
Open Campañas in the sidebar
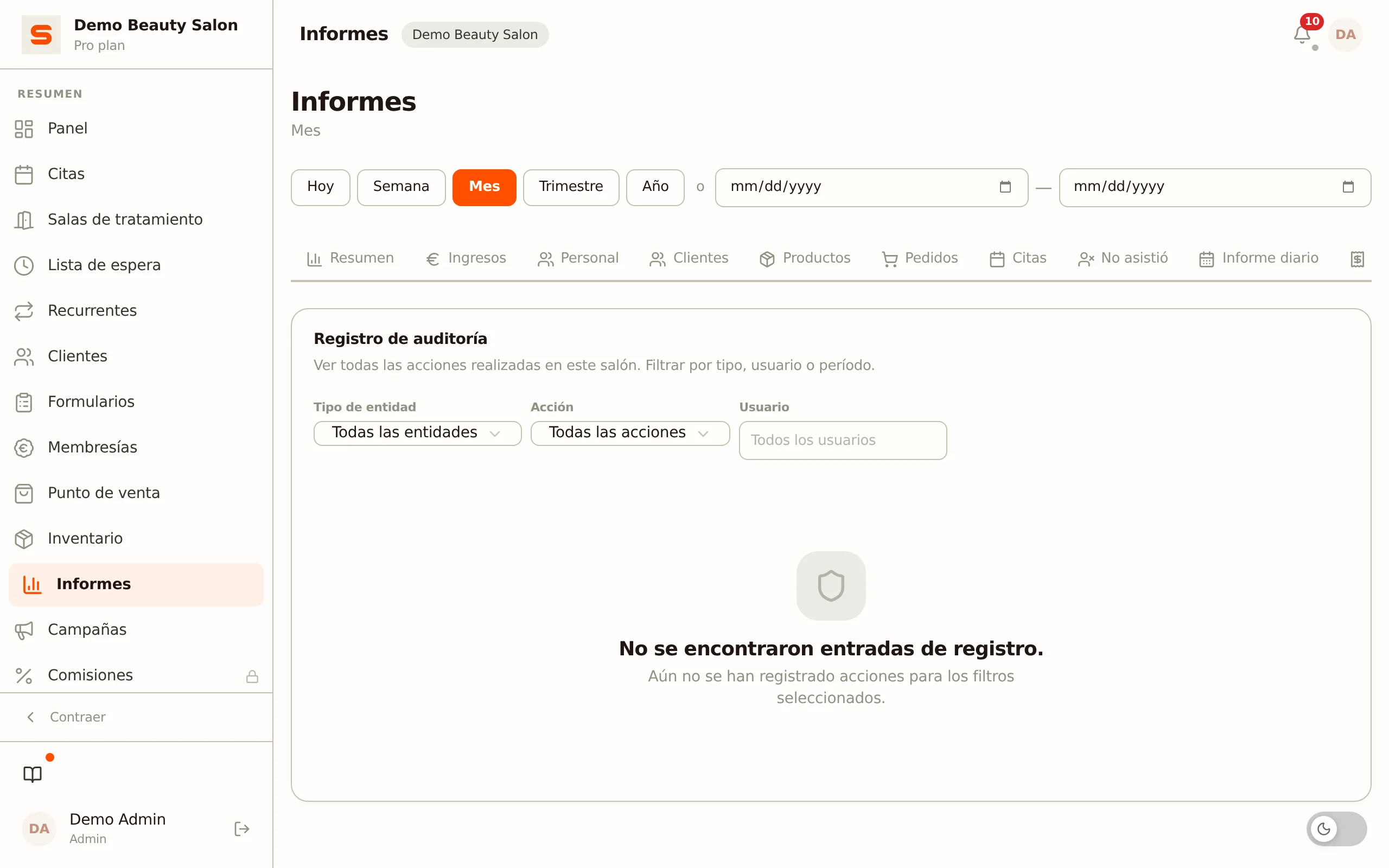[136, 630]
